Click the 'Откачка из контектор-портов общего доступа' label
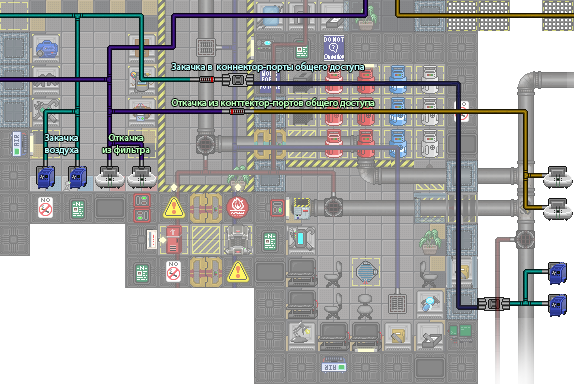Viewport: 574px width, 384px height. click(273, 103)
